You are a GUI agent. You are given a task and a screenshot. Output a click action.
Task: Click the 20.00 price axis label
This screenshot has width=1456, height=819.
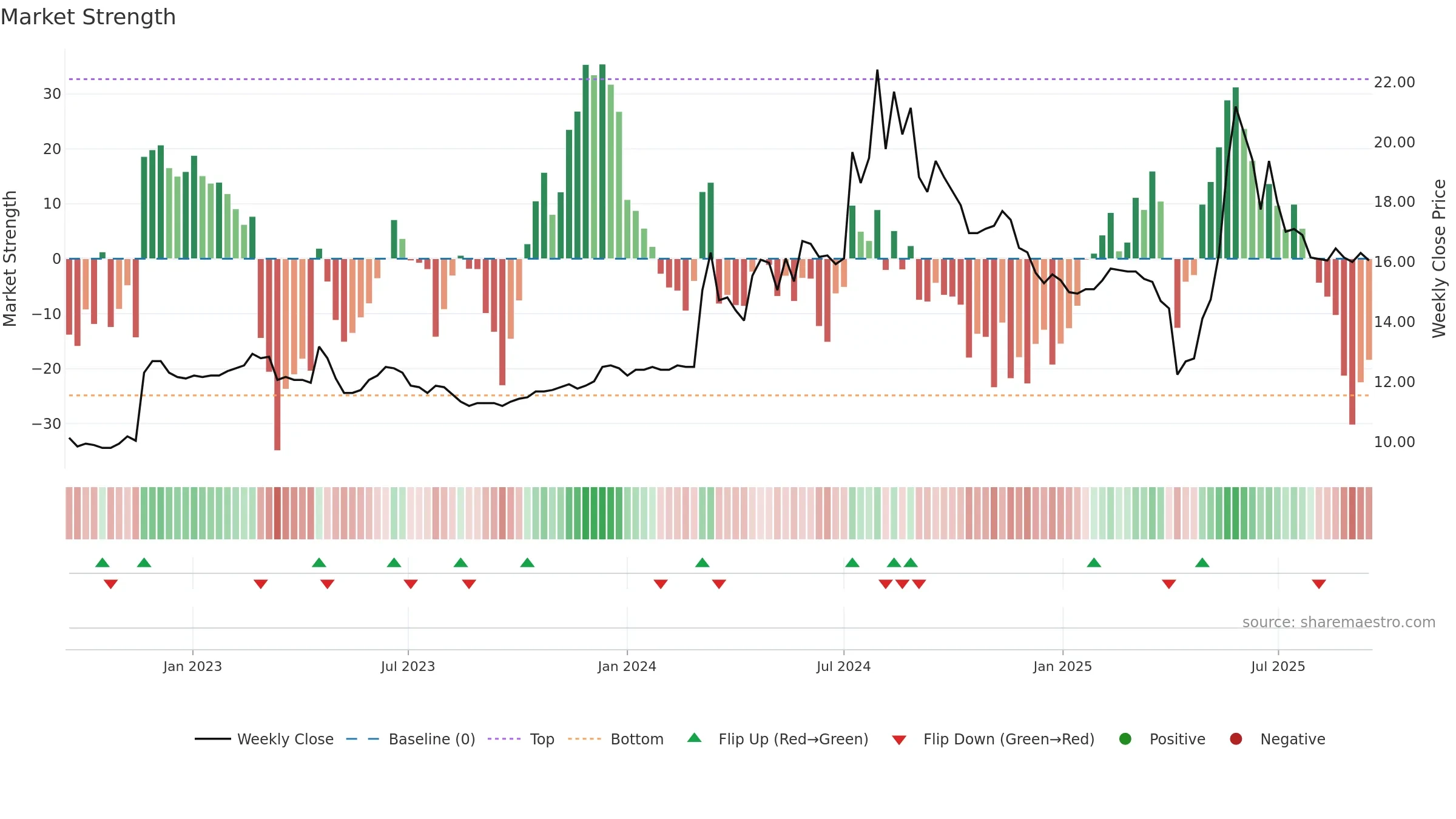(x=1394, y=143)
